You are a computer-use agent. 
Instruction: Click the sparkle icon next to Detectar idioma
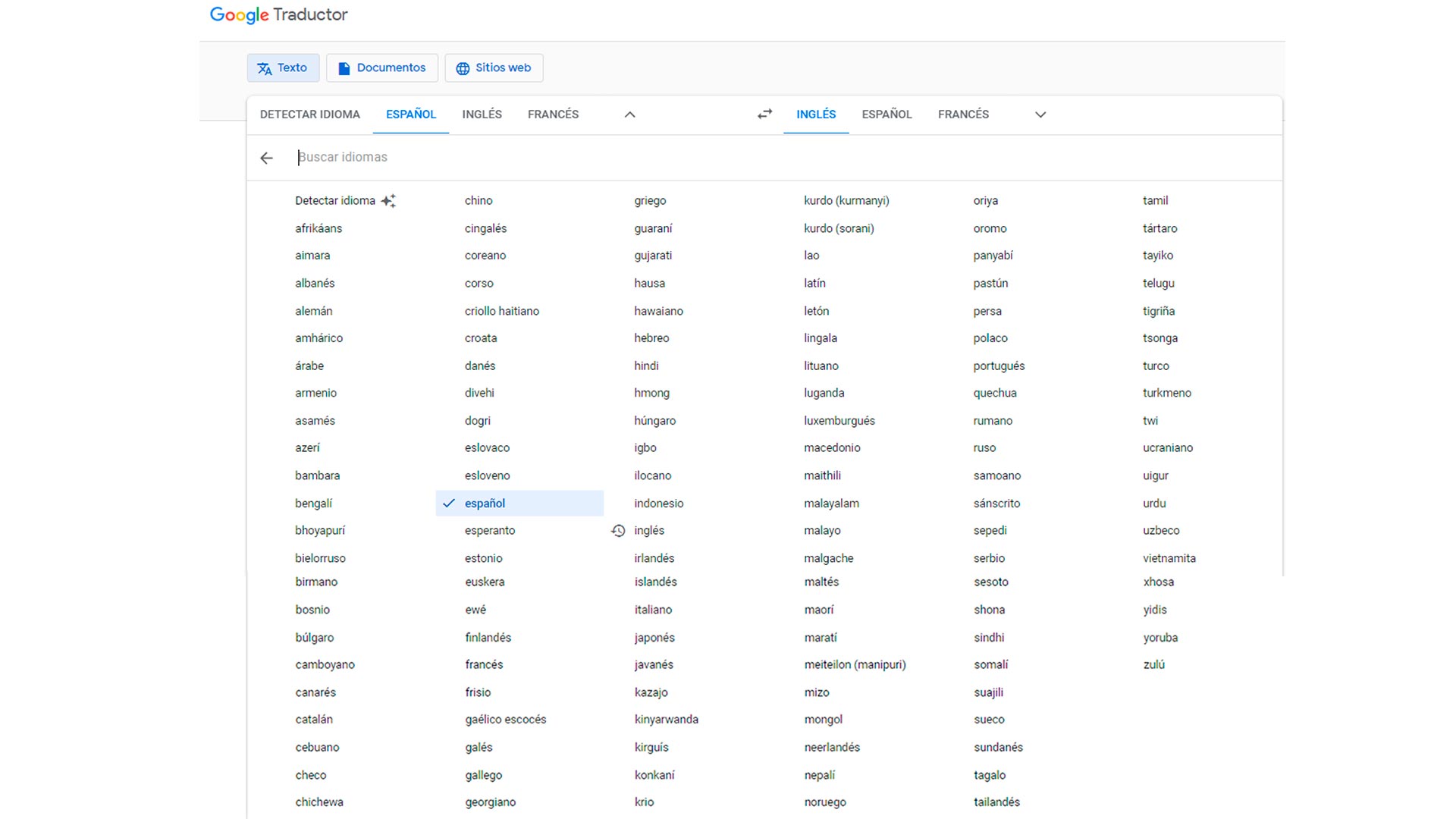(388, 201)
